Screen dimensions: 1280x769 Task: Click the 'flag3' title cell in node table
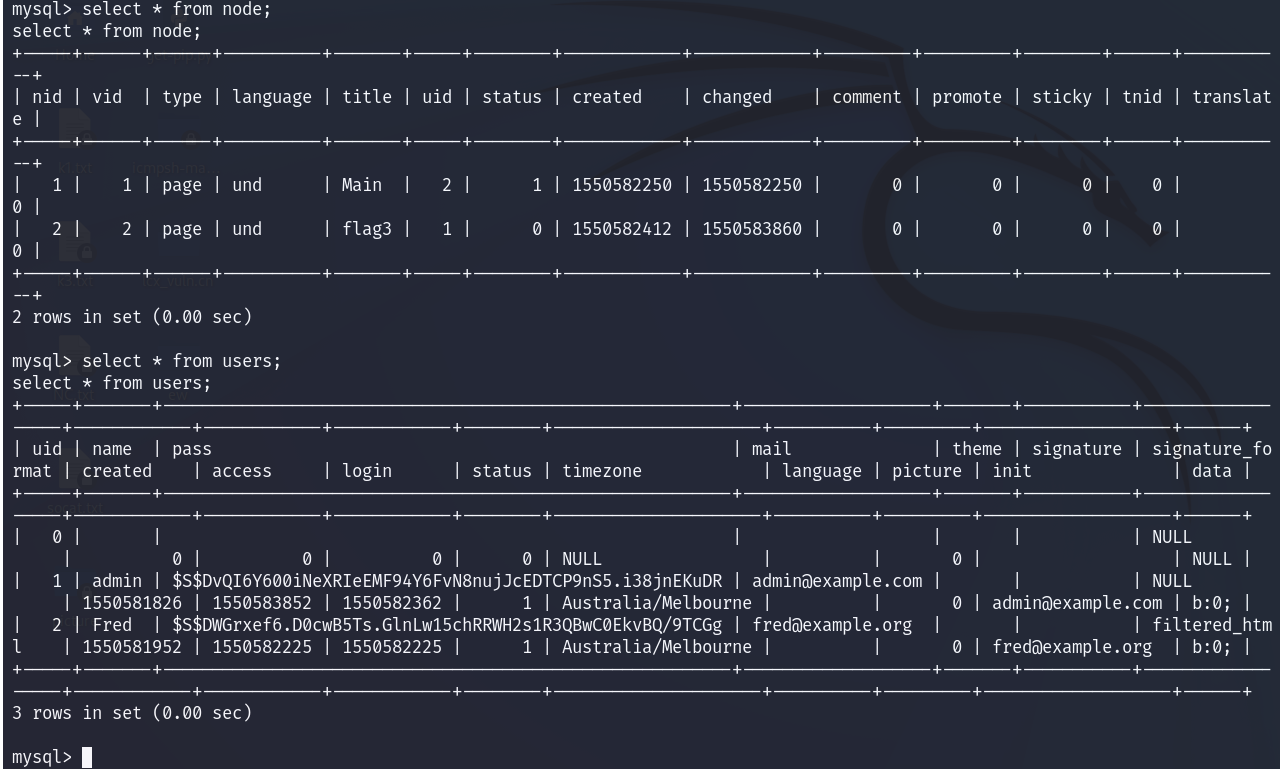point(367,229)
